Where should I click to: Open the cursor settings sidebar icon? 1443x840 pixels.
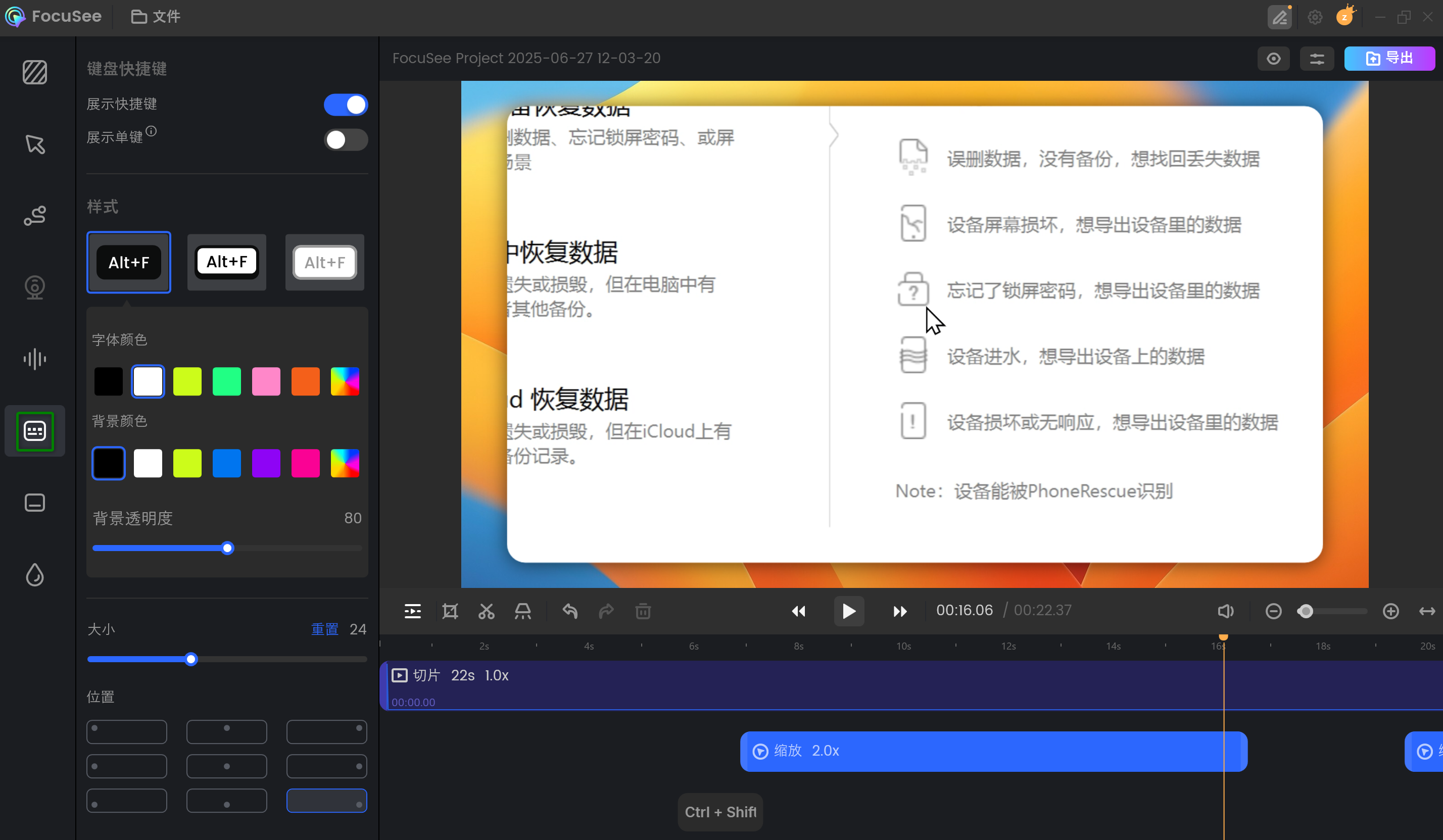click(x=35, y=144)
